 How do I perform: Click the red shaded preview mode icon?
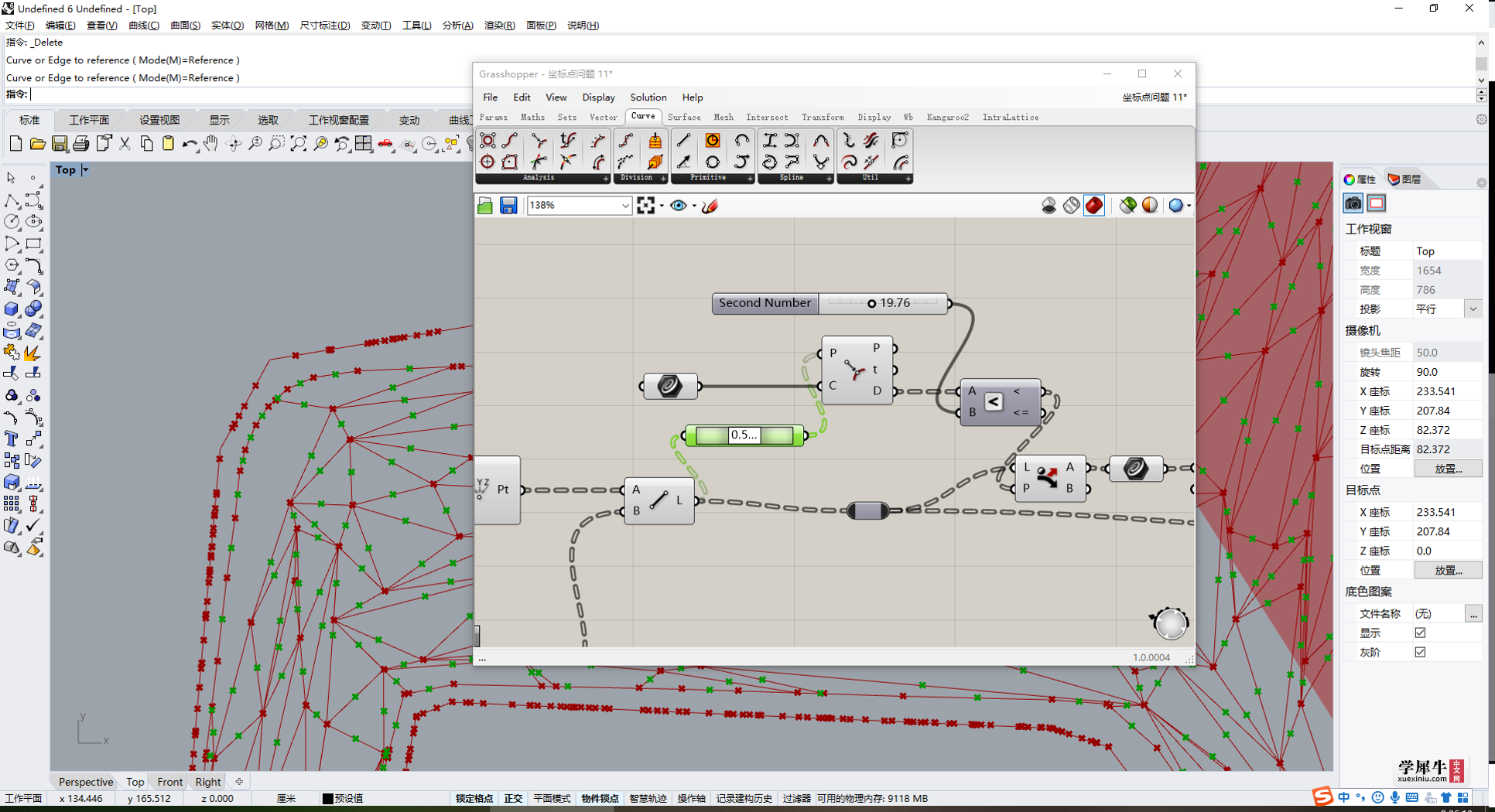coord(1094,205)
